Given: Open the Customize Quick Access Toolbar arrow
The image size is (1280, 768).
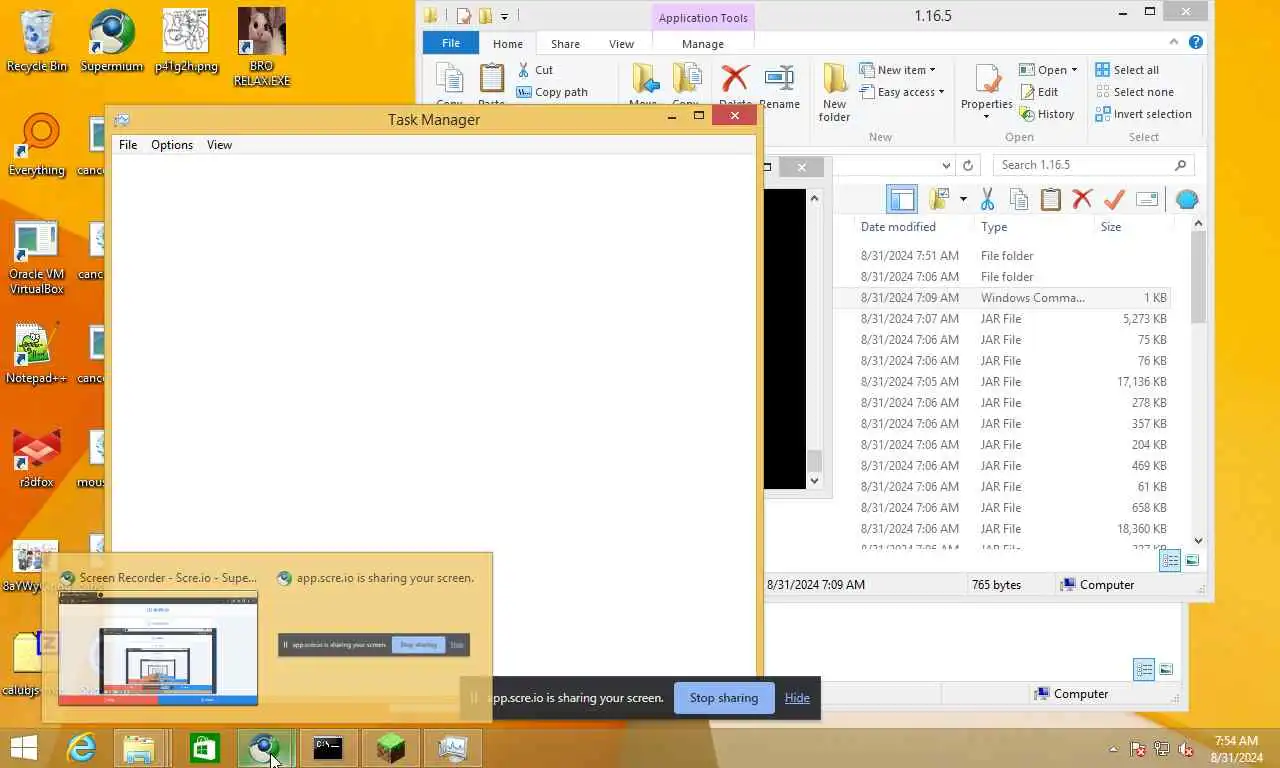Looking at the screenshot, I should (504, 16).
